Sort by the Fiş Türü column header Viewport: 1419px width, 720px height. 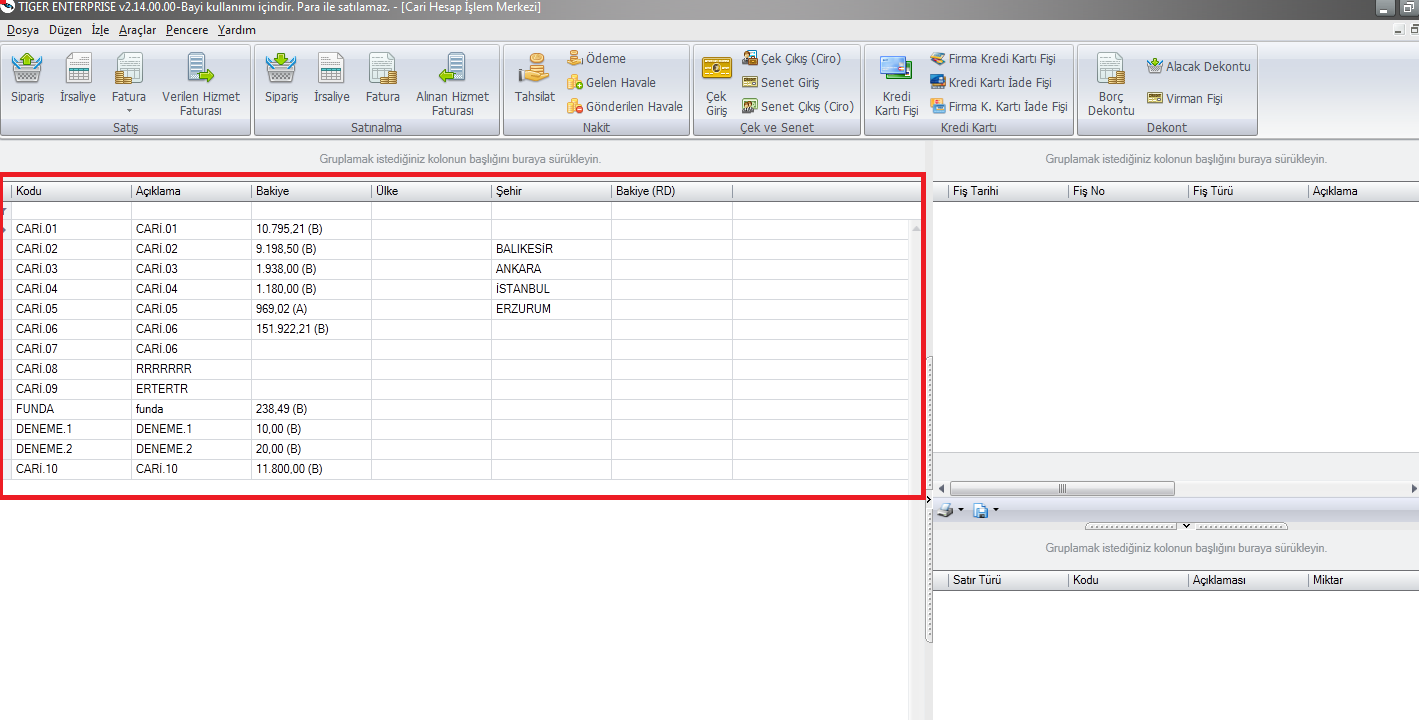pos(1248,191)
